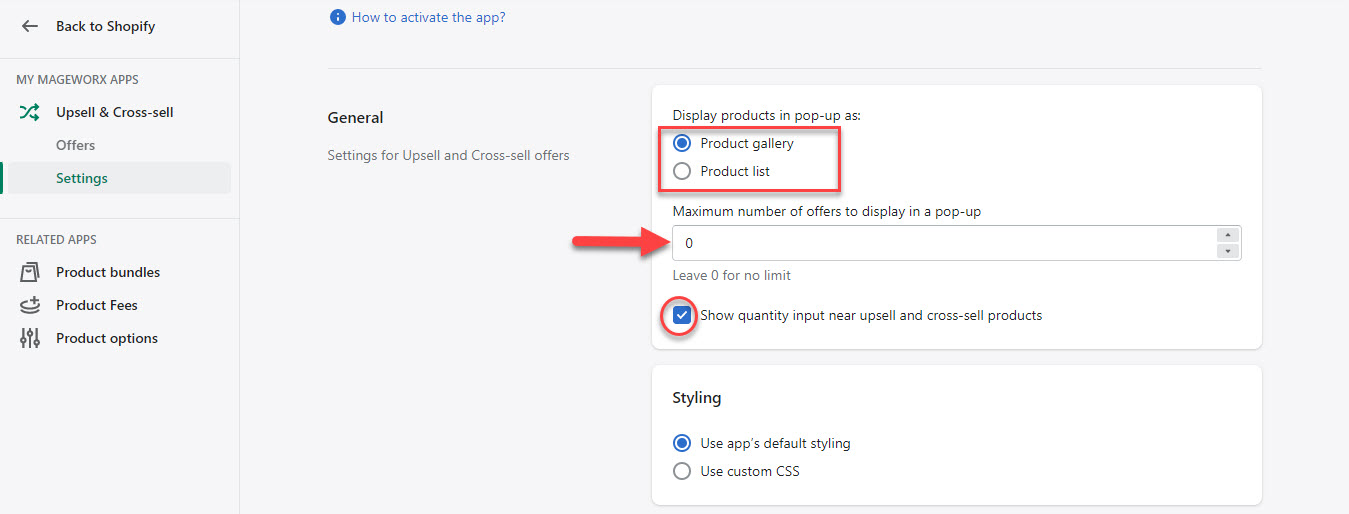
Task: Click 'Leave 0 for no limit' hint text
Action: click(x=732, y=275)
